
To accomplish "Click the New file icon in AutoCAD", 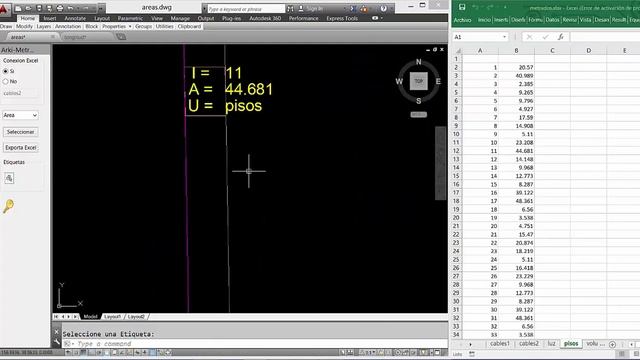I will 18,8.
